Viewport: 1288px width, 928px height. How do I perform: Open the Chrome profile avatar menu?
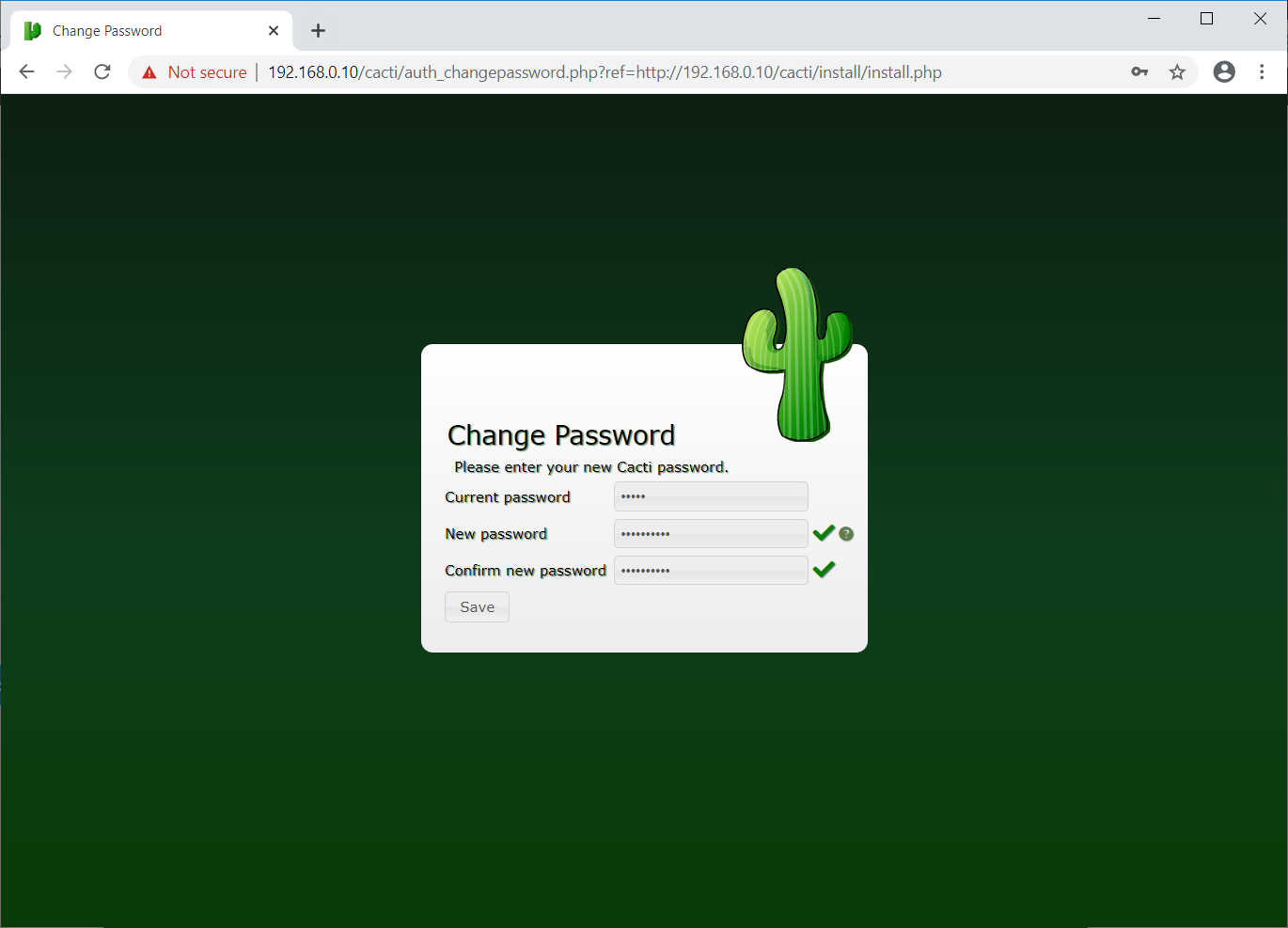[1224, 72]
